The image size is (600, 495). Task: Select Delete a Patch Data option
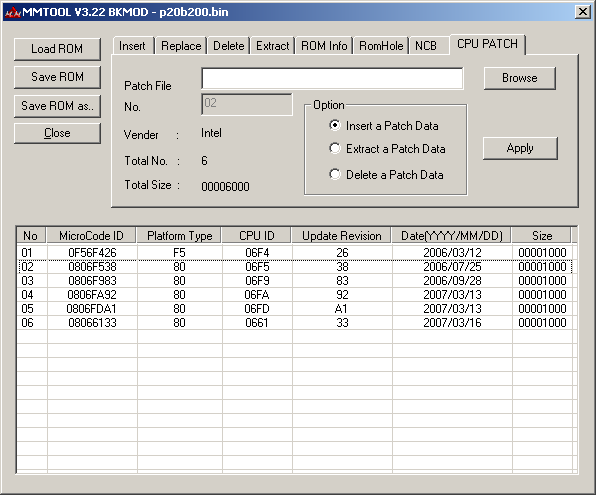click(x=336, y=175)
